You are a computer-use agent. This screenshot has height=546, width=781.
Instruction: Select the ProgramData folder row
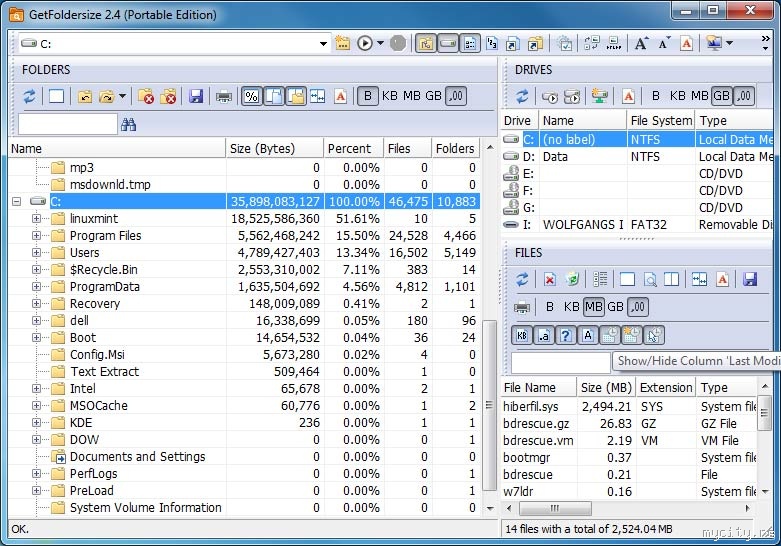244,286
